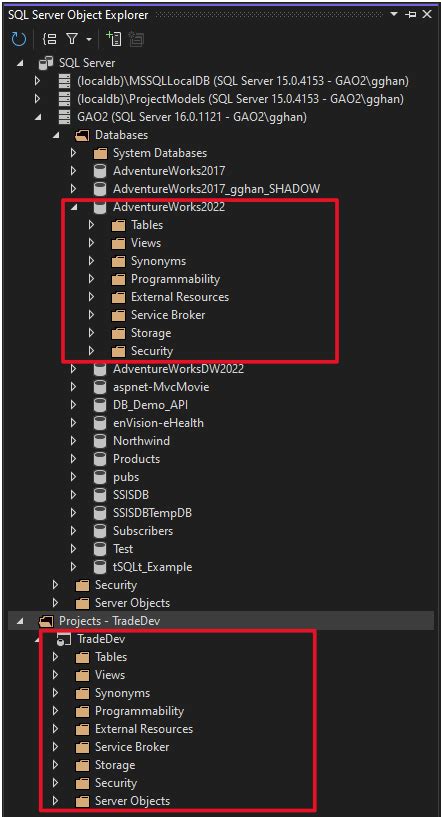Select Server Objects under TradeDev project
The image size is (441, 817).
(x=132, y=801)
